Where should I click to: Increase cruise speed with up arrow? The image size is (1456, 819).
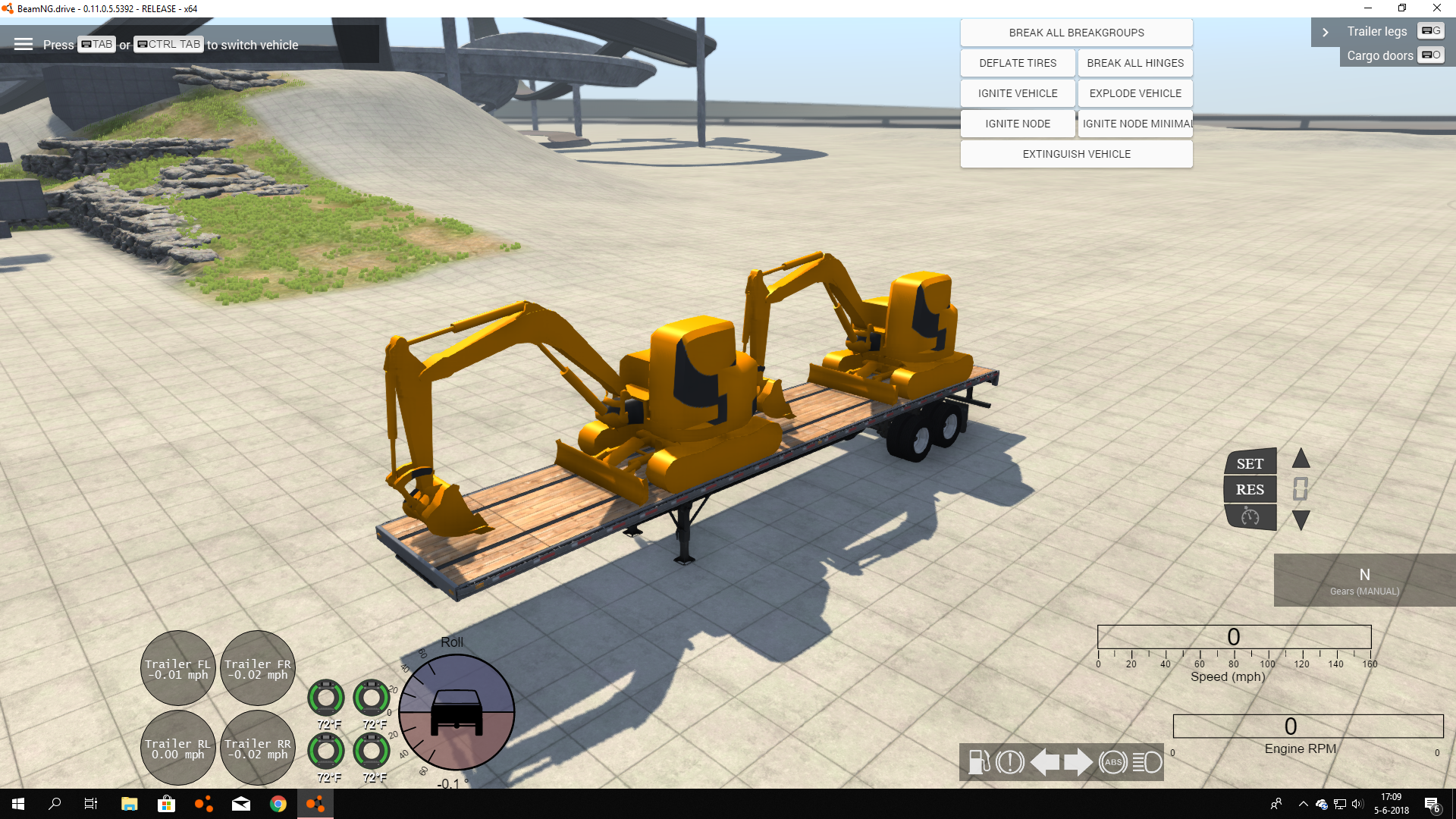1301,458
